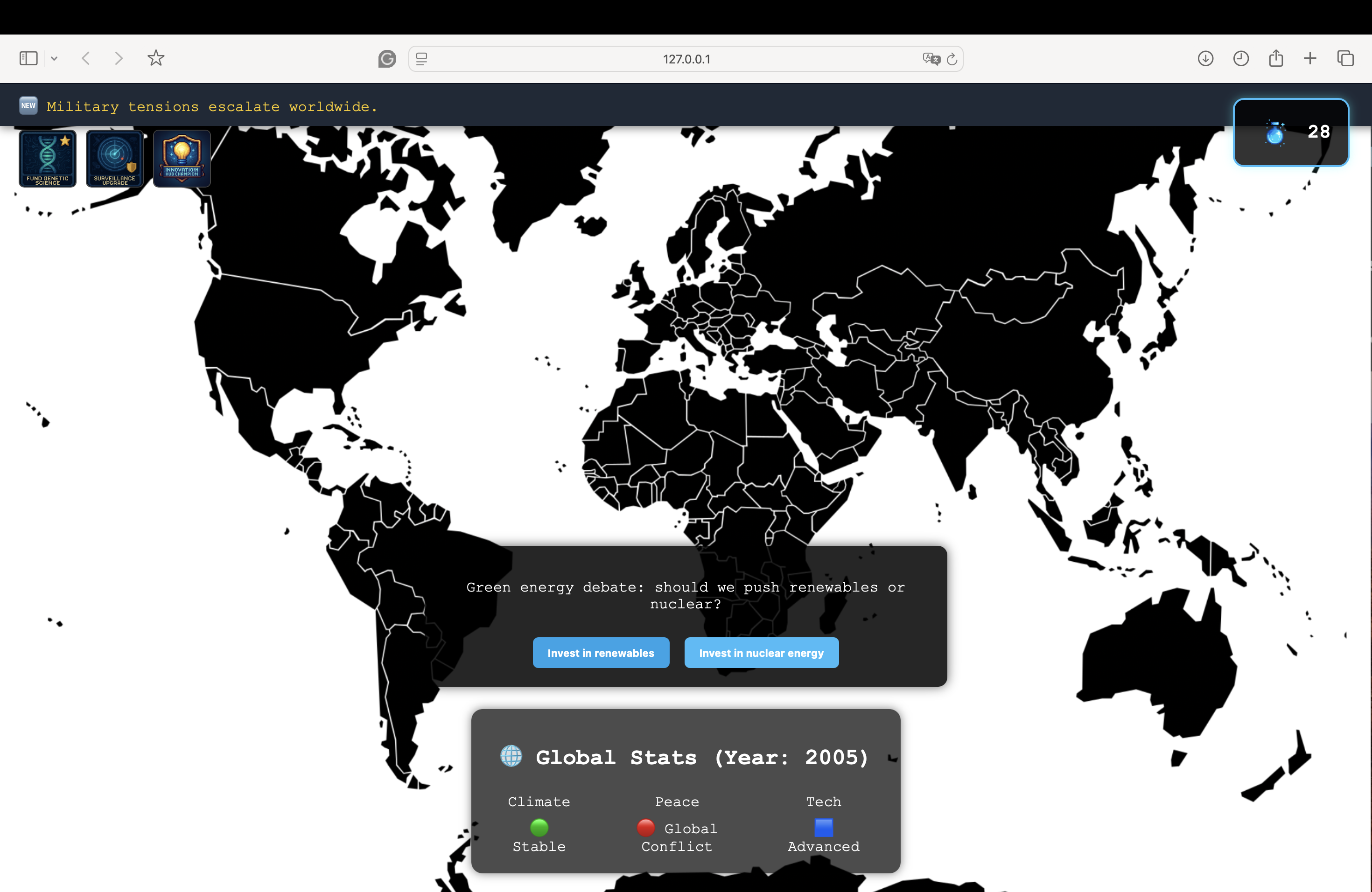Open a new tab with the plus button
The image size is (1372, 892).
(1310, 58)
